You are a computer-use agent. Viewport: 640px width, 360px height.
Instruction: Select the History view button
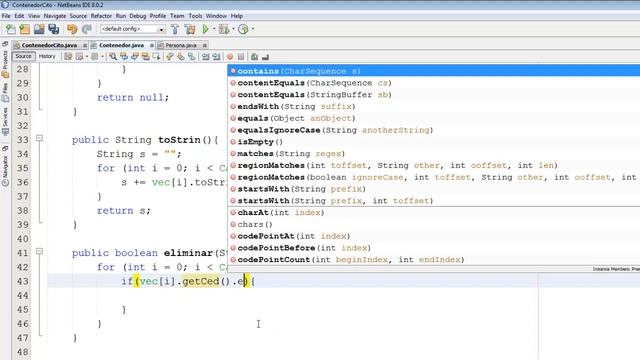click(47, 56)
